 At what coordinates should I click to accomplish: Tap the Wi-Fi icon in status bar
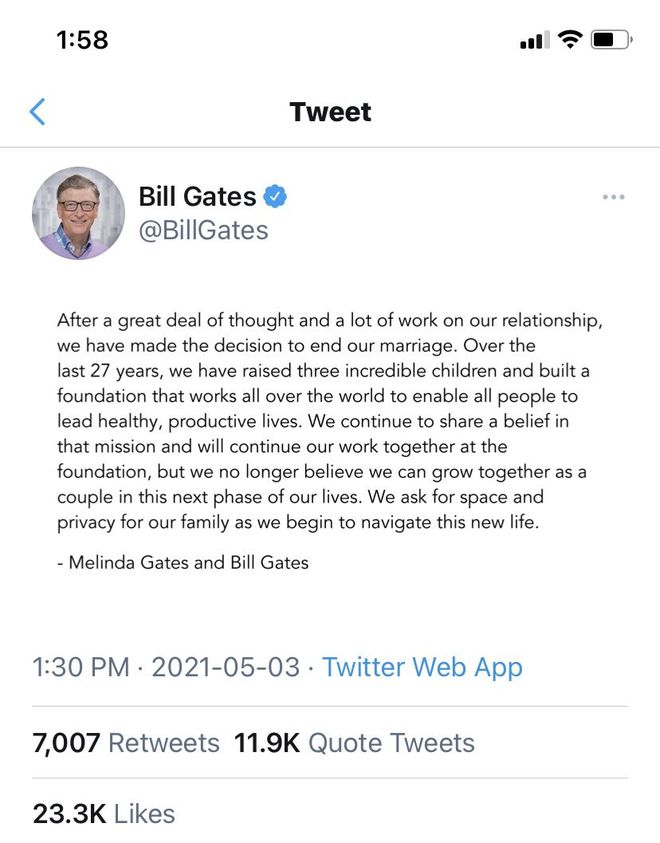click(570, 38)
